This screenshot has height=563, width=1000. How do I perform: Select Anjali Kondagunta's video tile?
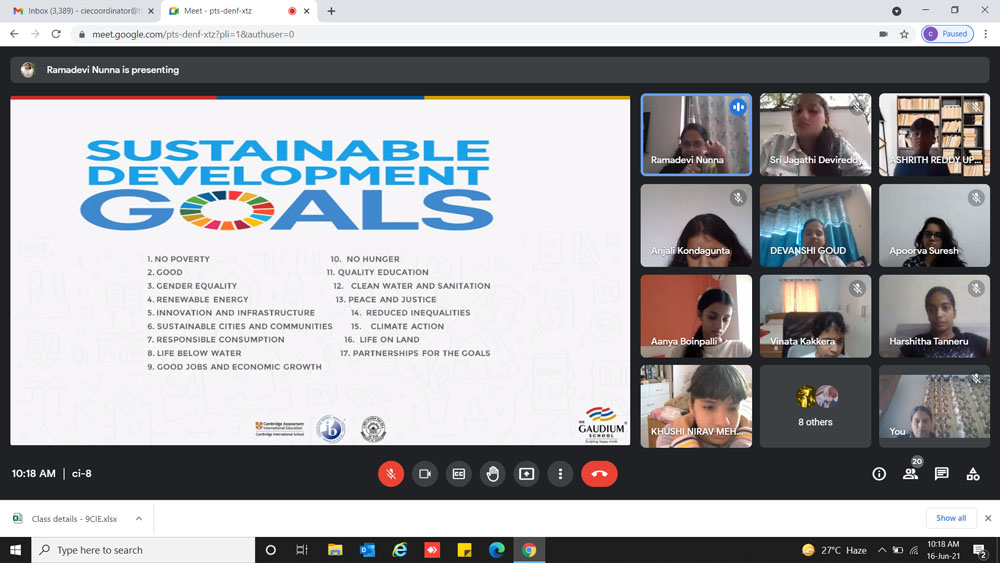tap(696, 225)
